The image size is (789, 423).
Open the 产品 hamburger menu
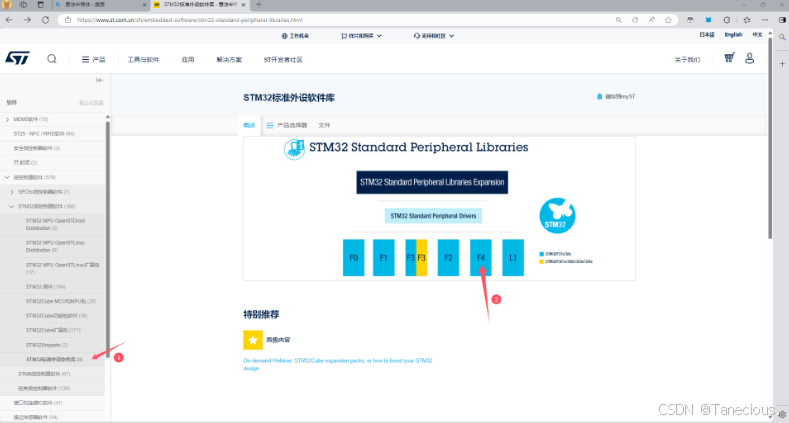tap(94, 59)
